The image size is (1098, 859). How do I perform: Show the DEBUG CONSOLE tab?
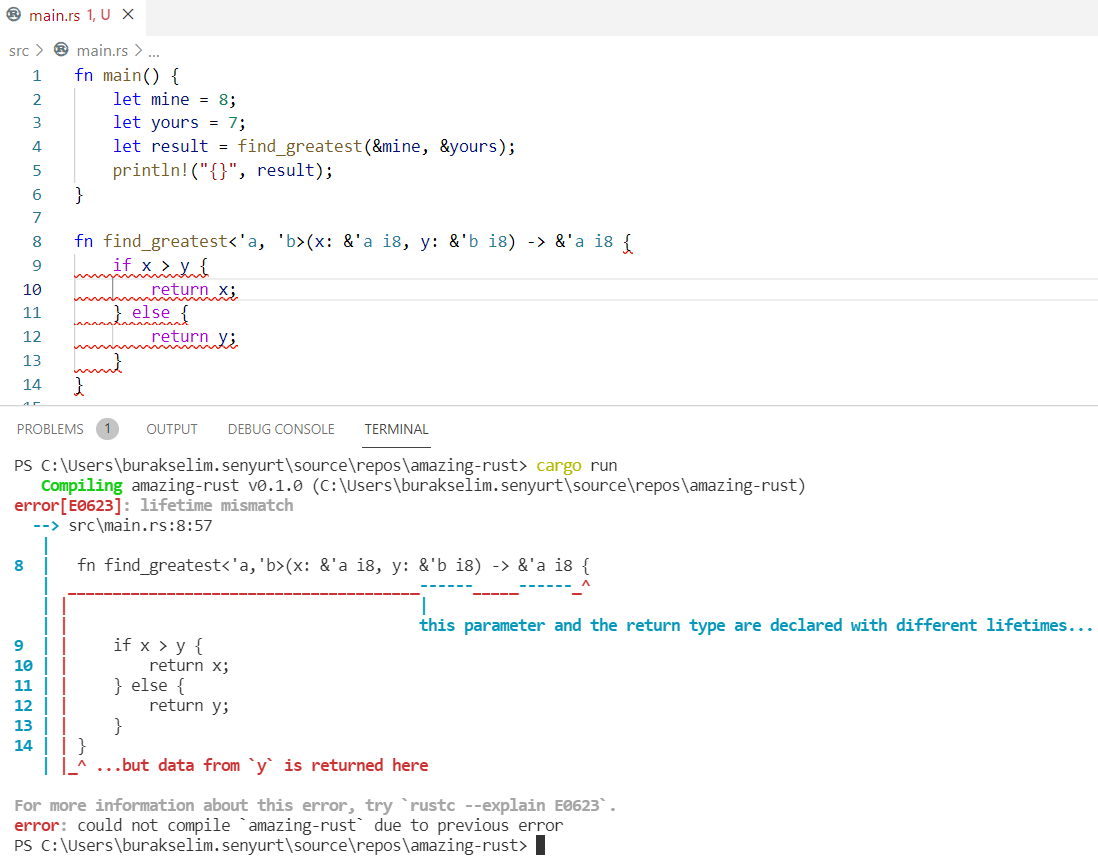pos(281,429)
